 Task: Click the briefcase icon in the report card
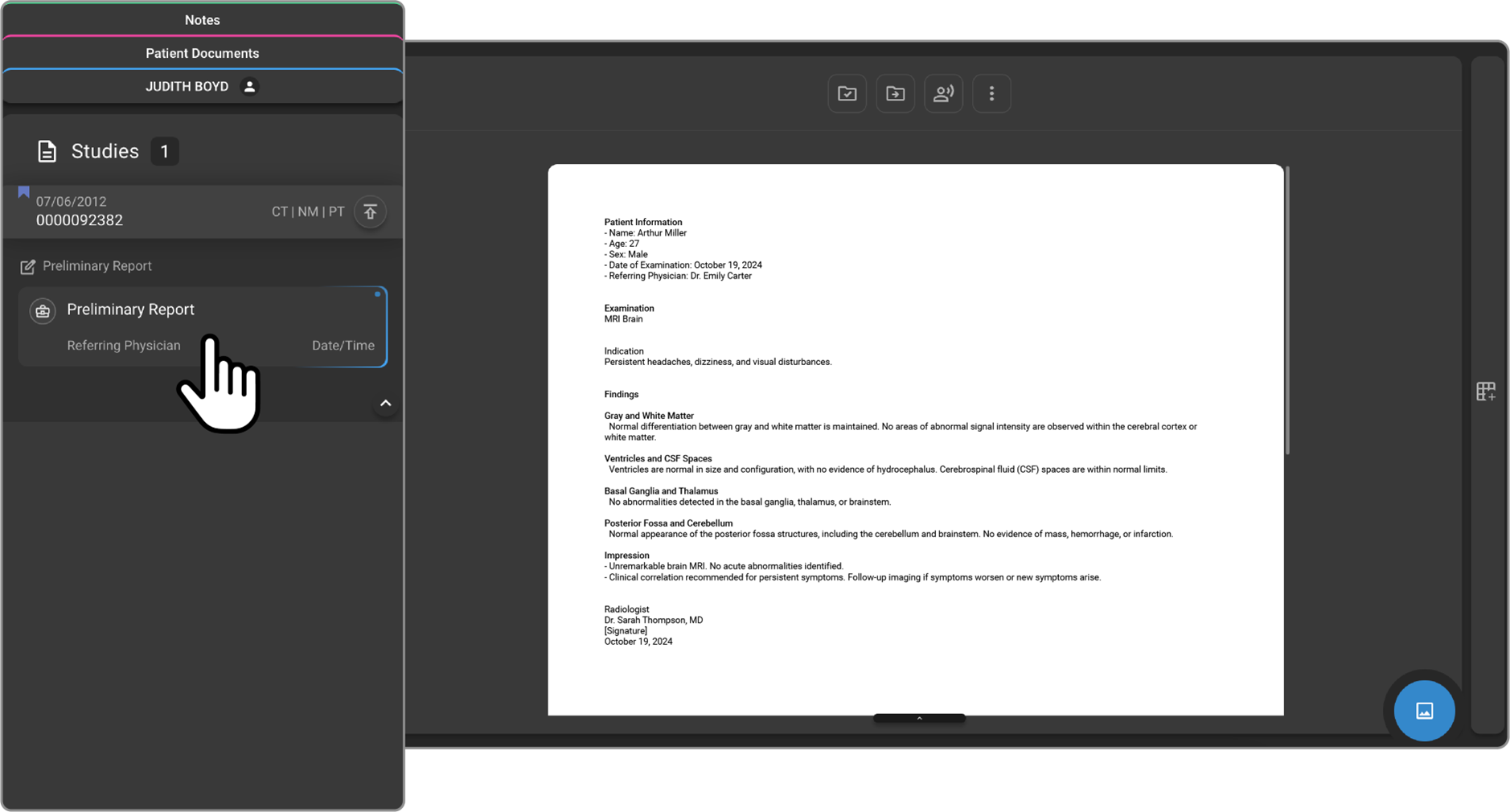[43, 311]
